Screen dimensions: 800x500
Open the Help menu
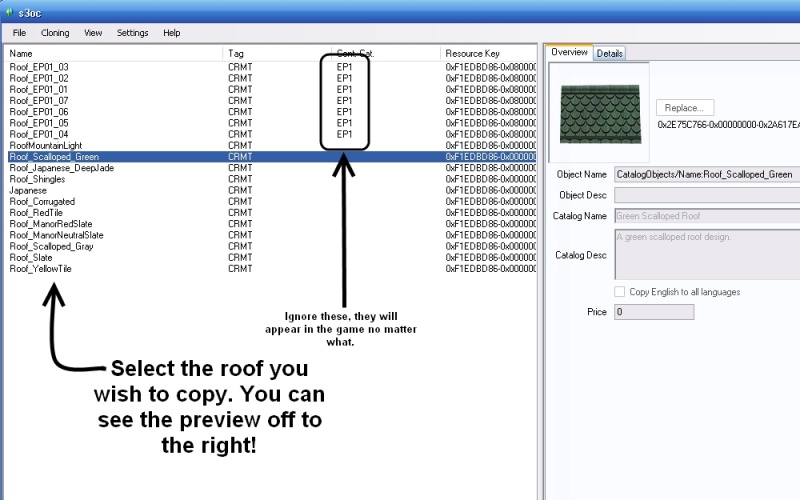pos(172,33)
